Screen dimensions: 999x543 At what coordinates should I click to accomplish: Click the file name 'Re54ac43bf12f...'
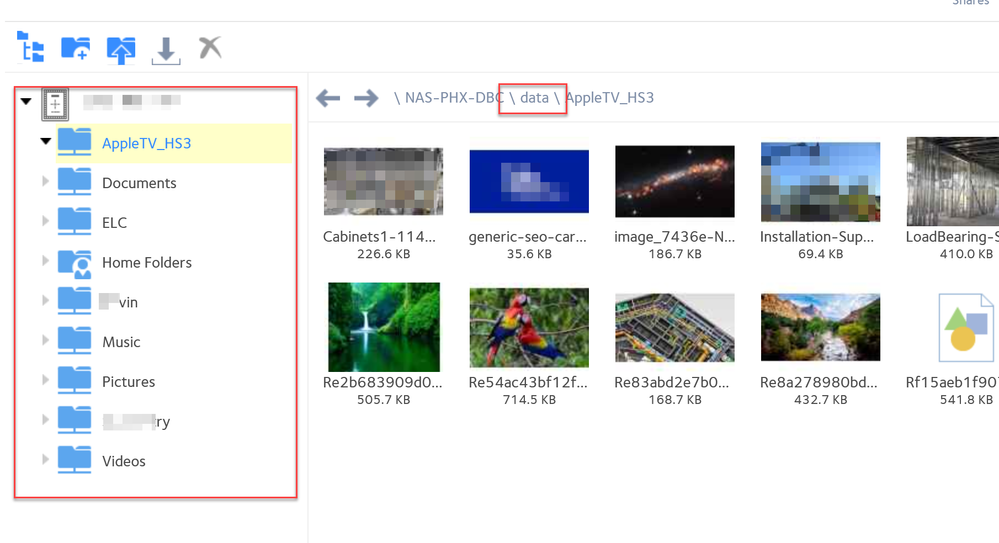528,382
